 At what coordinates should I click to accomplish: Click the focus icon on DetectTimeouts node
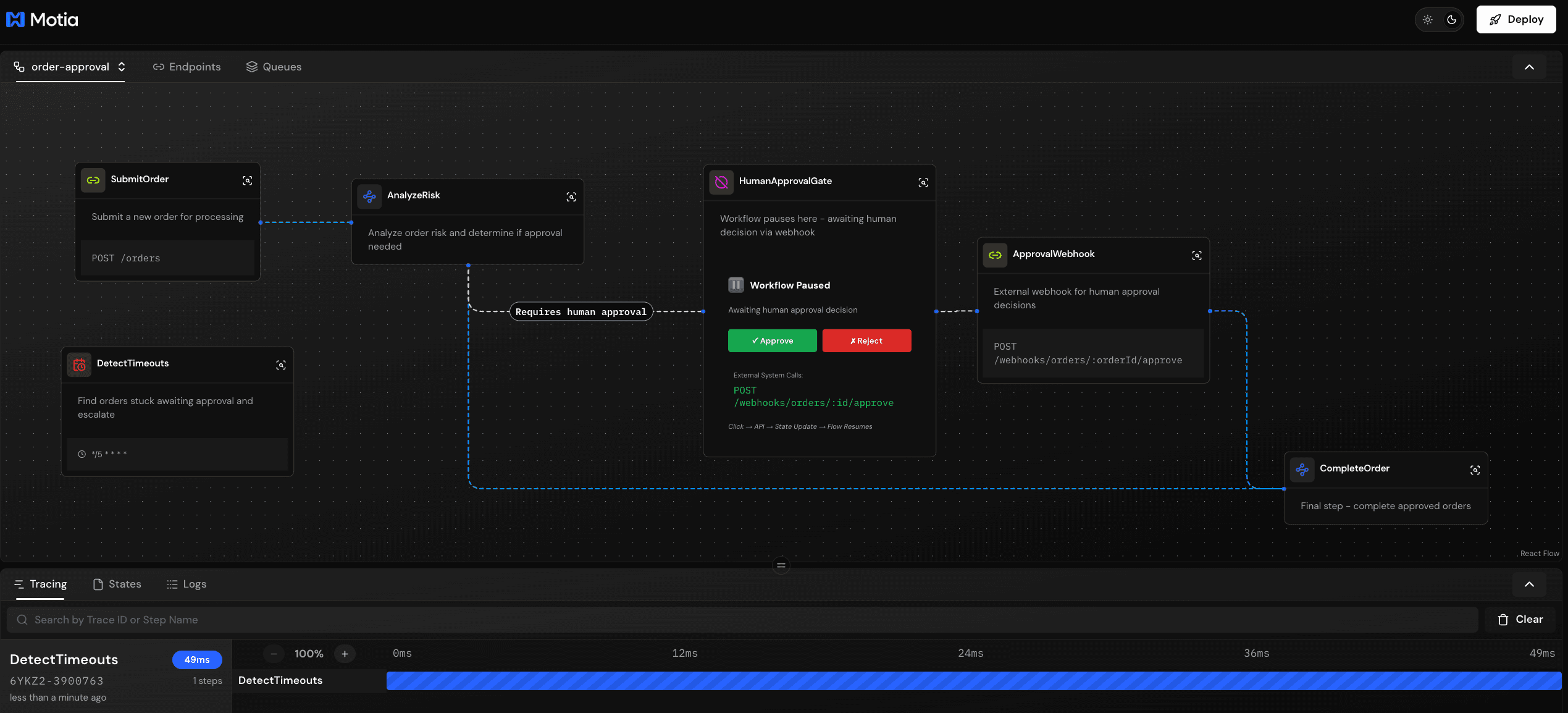click(x=280, y=365)
